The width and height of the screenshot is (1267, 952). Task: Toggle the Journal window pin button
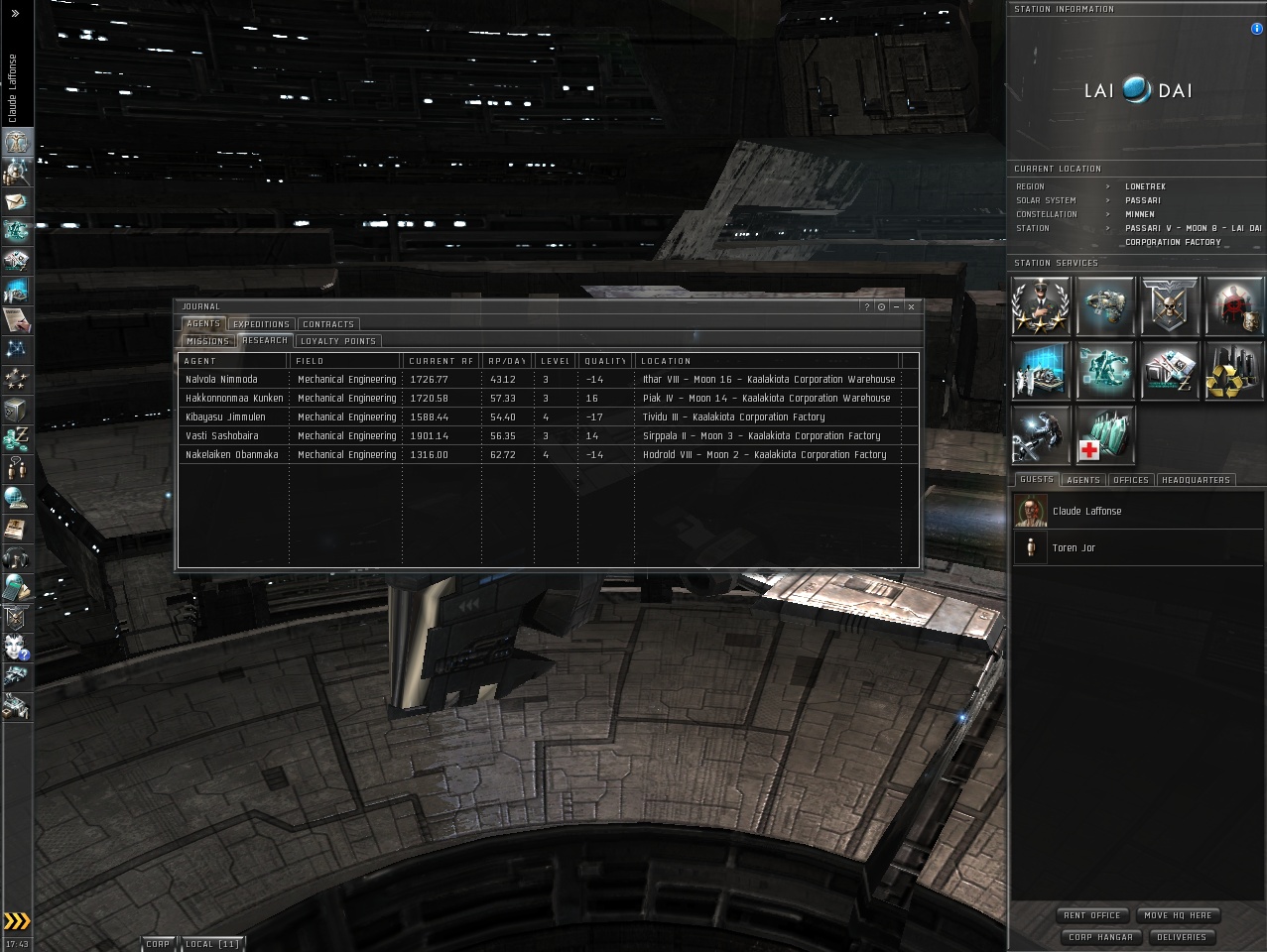pyautogui.click(x=881, y=306)
